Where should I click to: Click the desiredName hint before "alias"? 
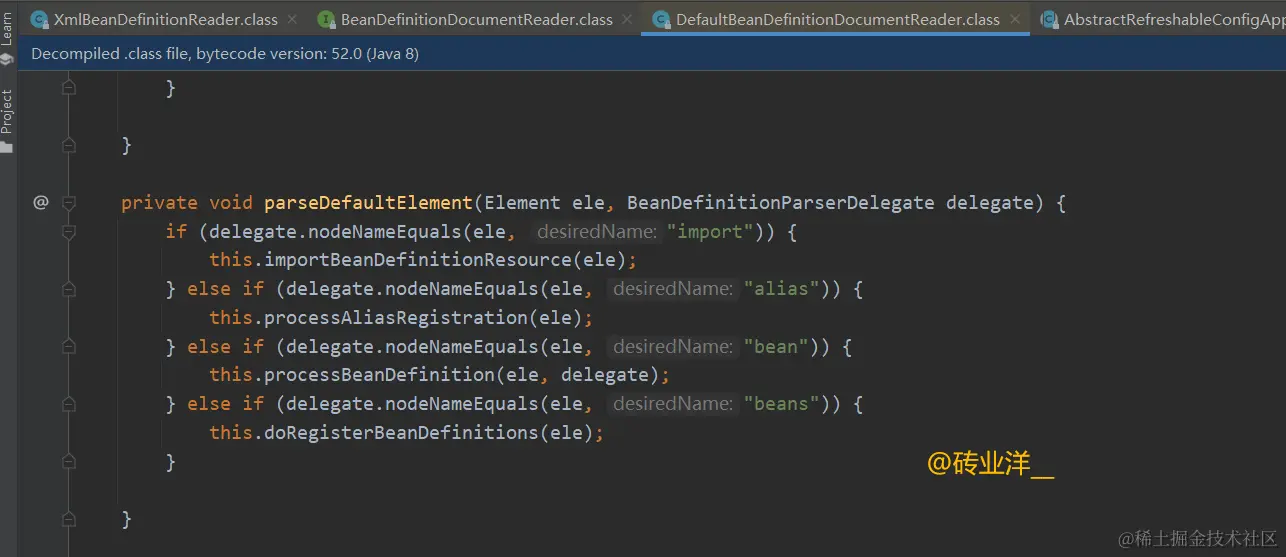[673, 289]
